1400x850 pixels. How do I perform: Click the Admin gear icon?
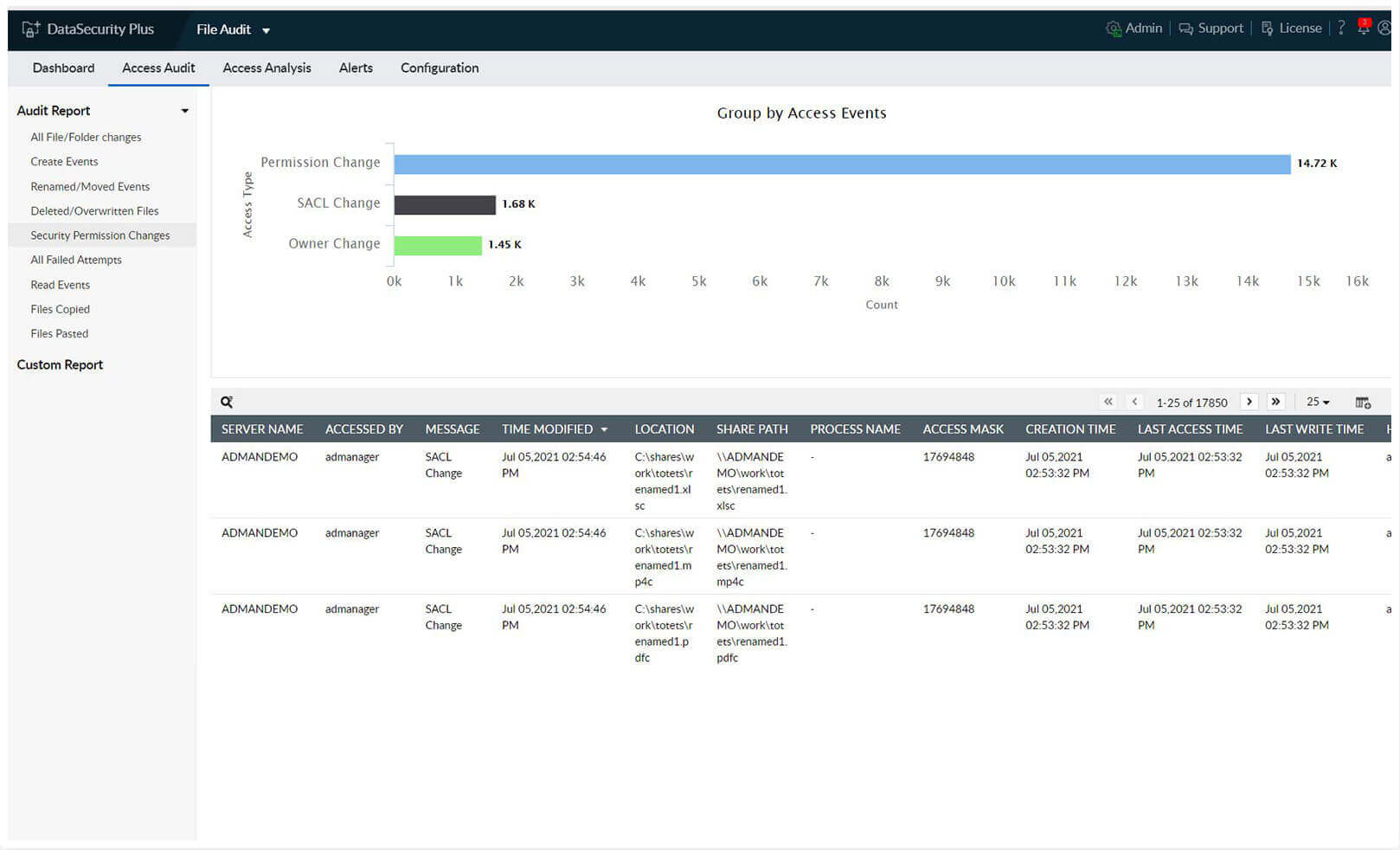[1114, 28]
